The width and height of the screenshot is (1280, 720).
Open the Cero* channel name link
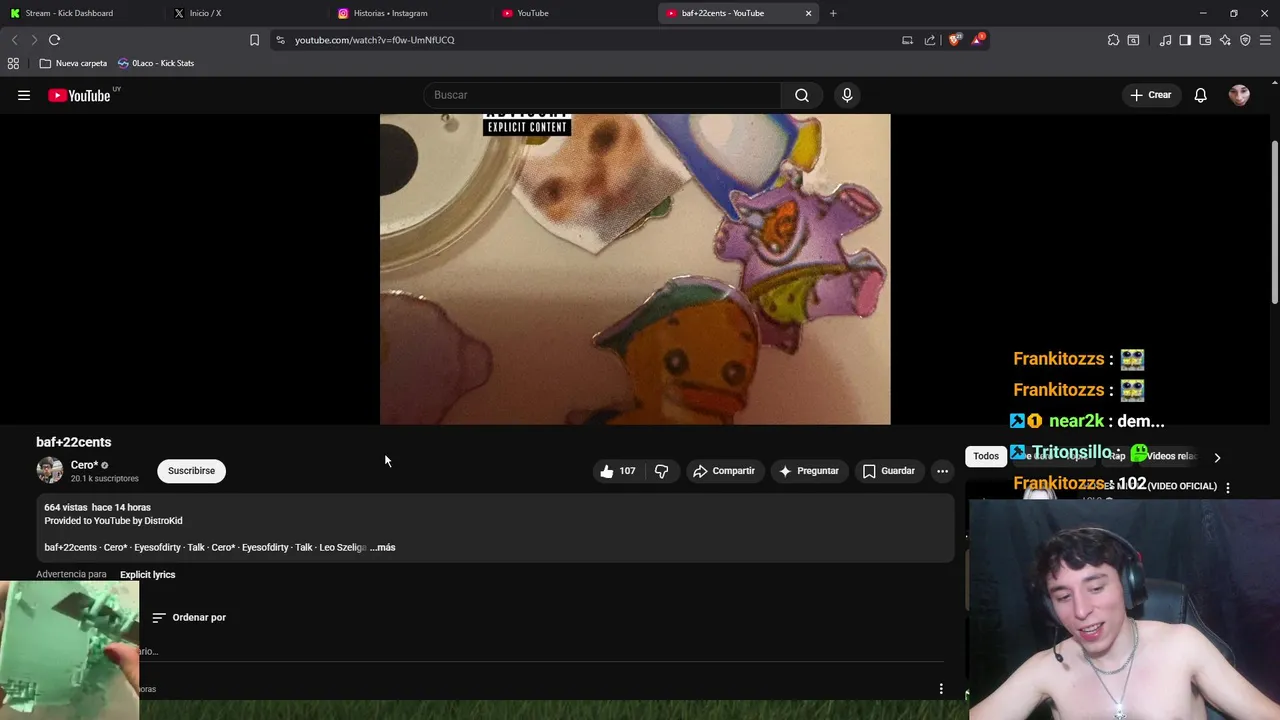(x=84, y=465)
